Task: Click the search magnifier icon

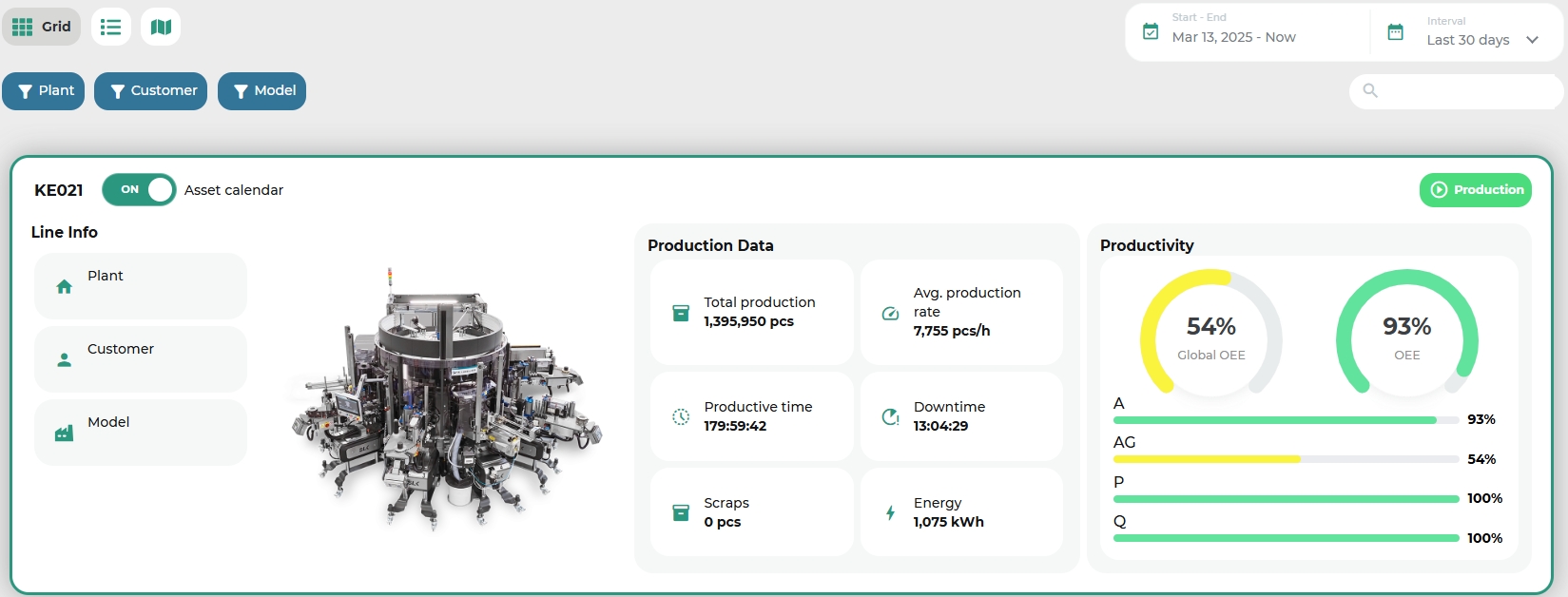Action: [1370, 90]
